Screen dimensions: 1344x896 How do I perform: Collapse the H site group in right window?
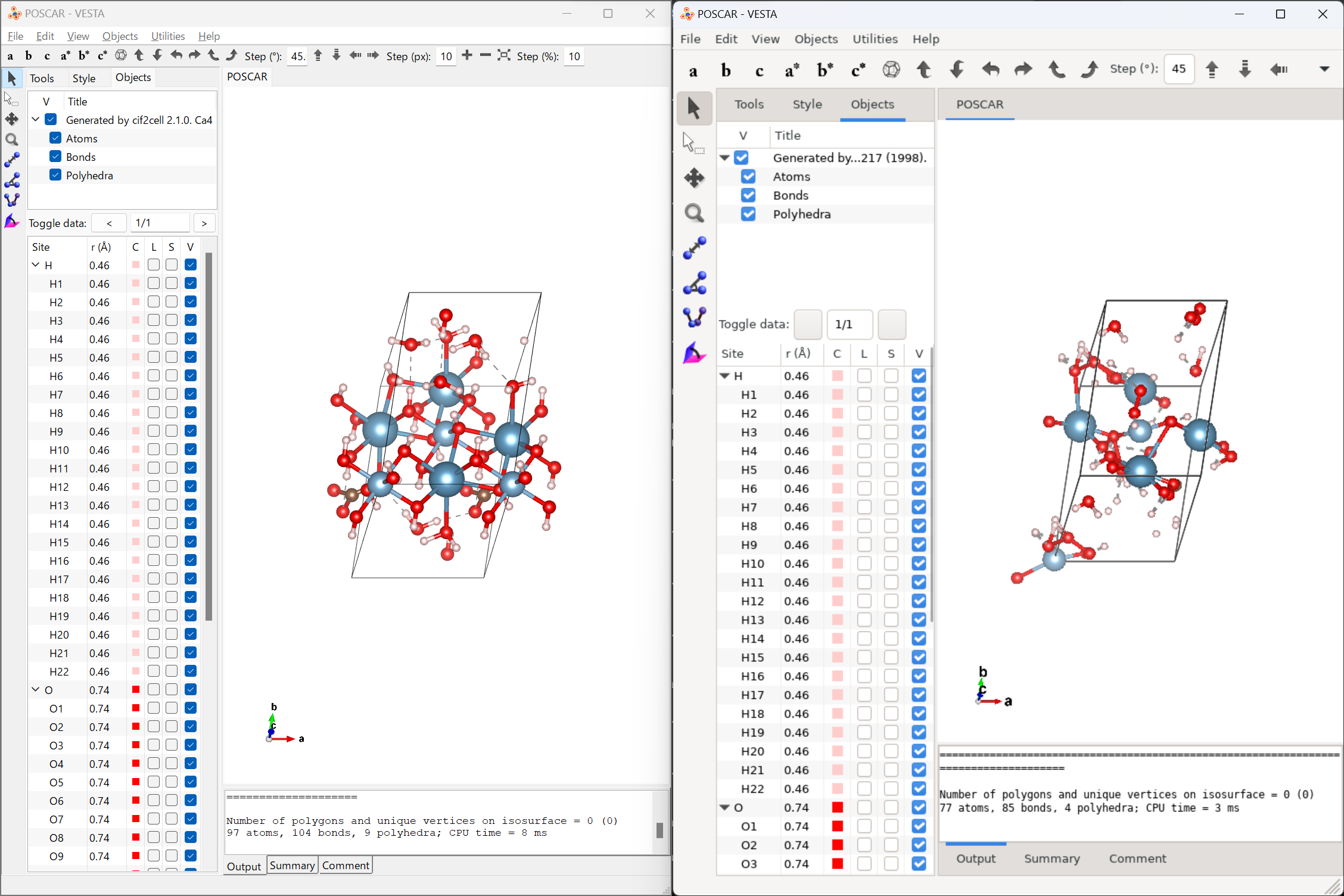725,376
